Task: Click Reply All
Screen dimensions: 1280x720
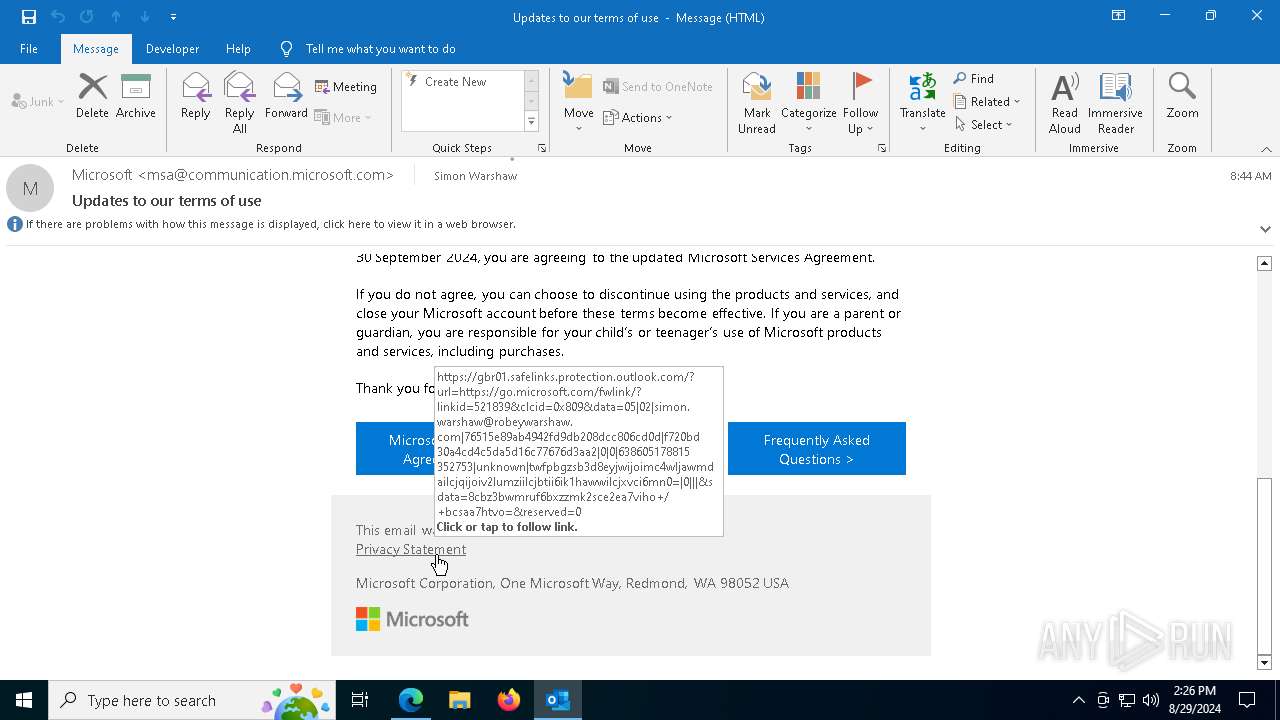Action: coord(239,102)
